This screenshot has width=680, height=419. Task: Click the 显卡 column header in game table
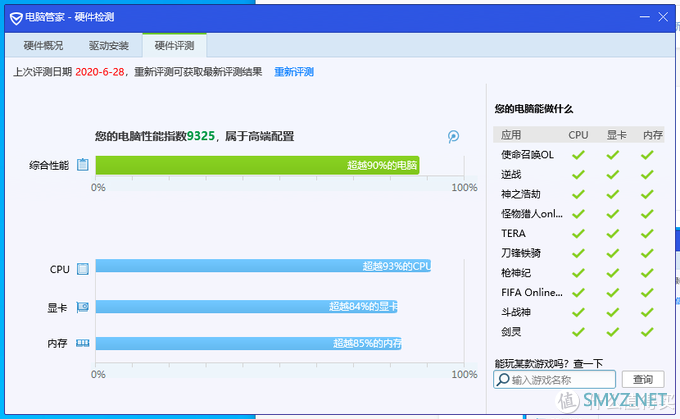coord(616,135)
